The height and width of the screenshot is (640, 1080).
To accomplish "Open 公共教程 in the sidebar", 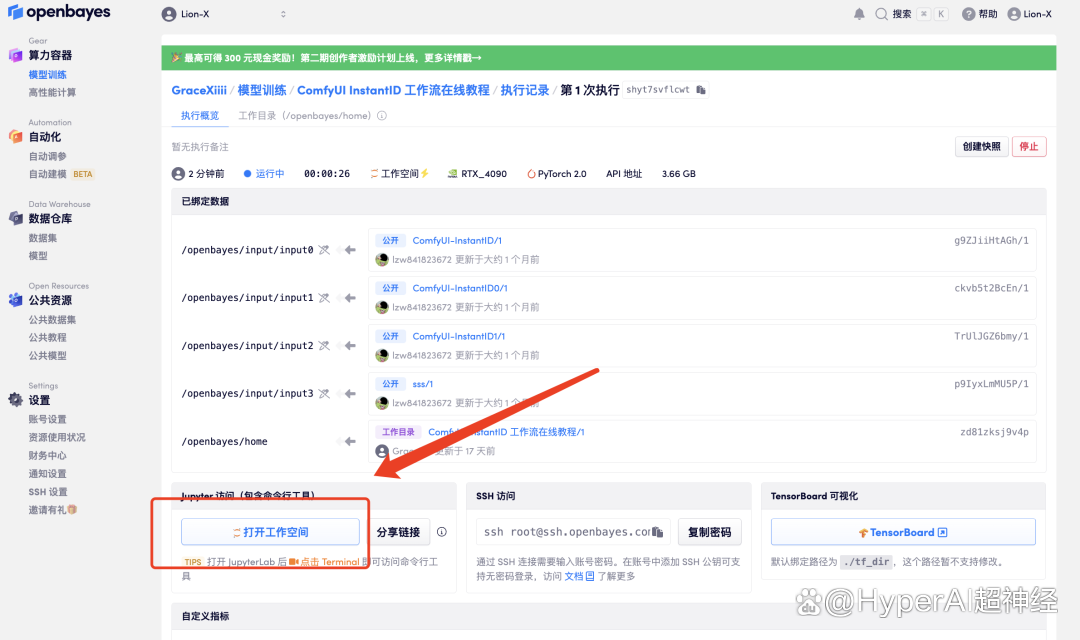I will (x=48, y=338).
